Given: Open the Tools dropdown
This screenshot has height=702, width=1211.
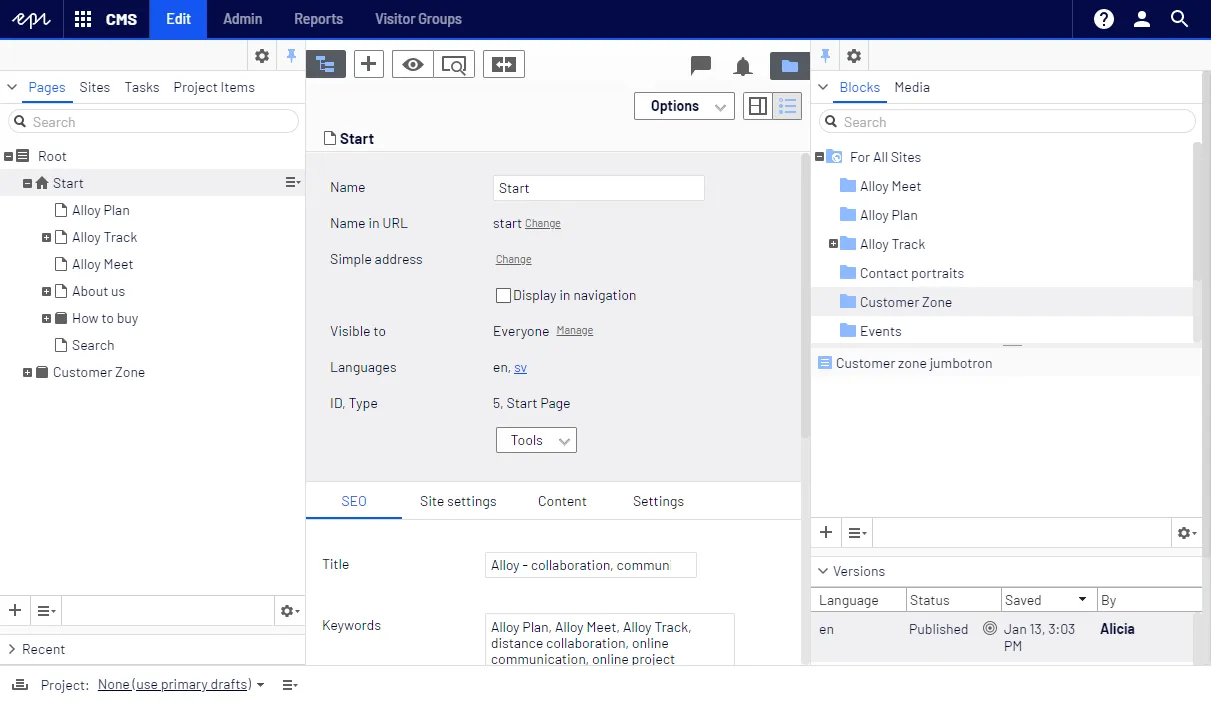Looking at the screenshot, I should (x=536, y=440).
